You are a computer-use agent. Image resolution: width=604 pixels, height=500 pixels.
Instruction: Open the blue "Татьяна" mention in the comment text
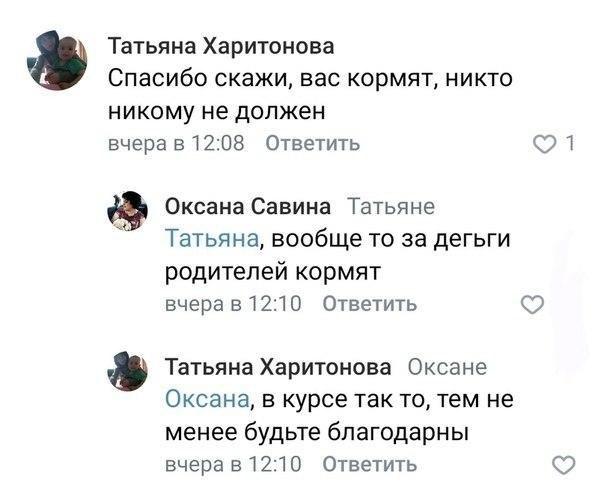[211, 239]
